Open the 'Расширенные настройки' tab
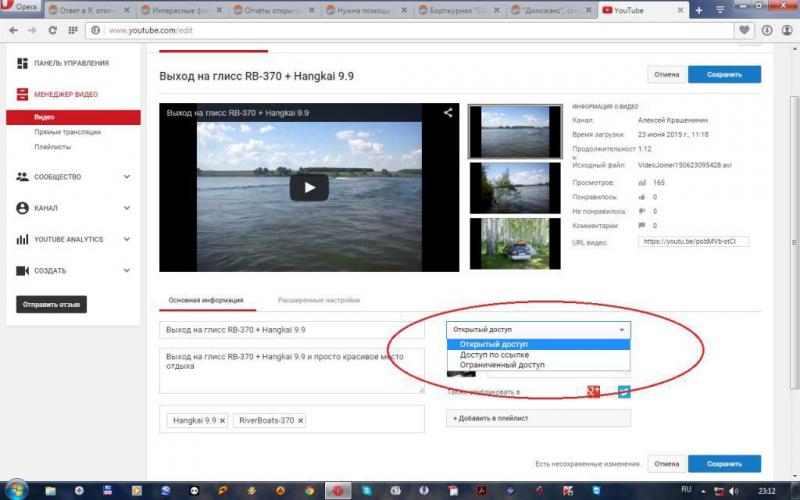 click(319, 301)
